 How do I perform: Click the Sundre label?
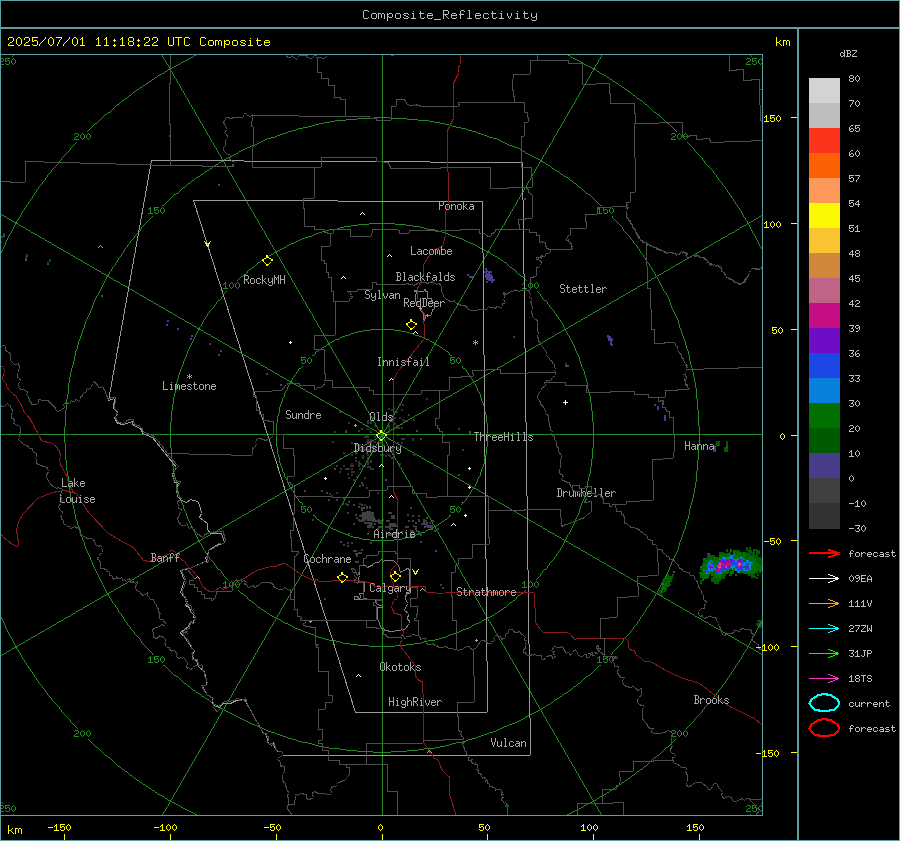click(x=303, y=414)
